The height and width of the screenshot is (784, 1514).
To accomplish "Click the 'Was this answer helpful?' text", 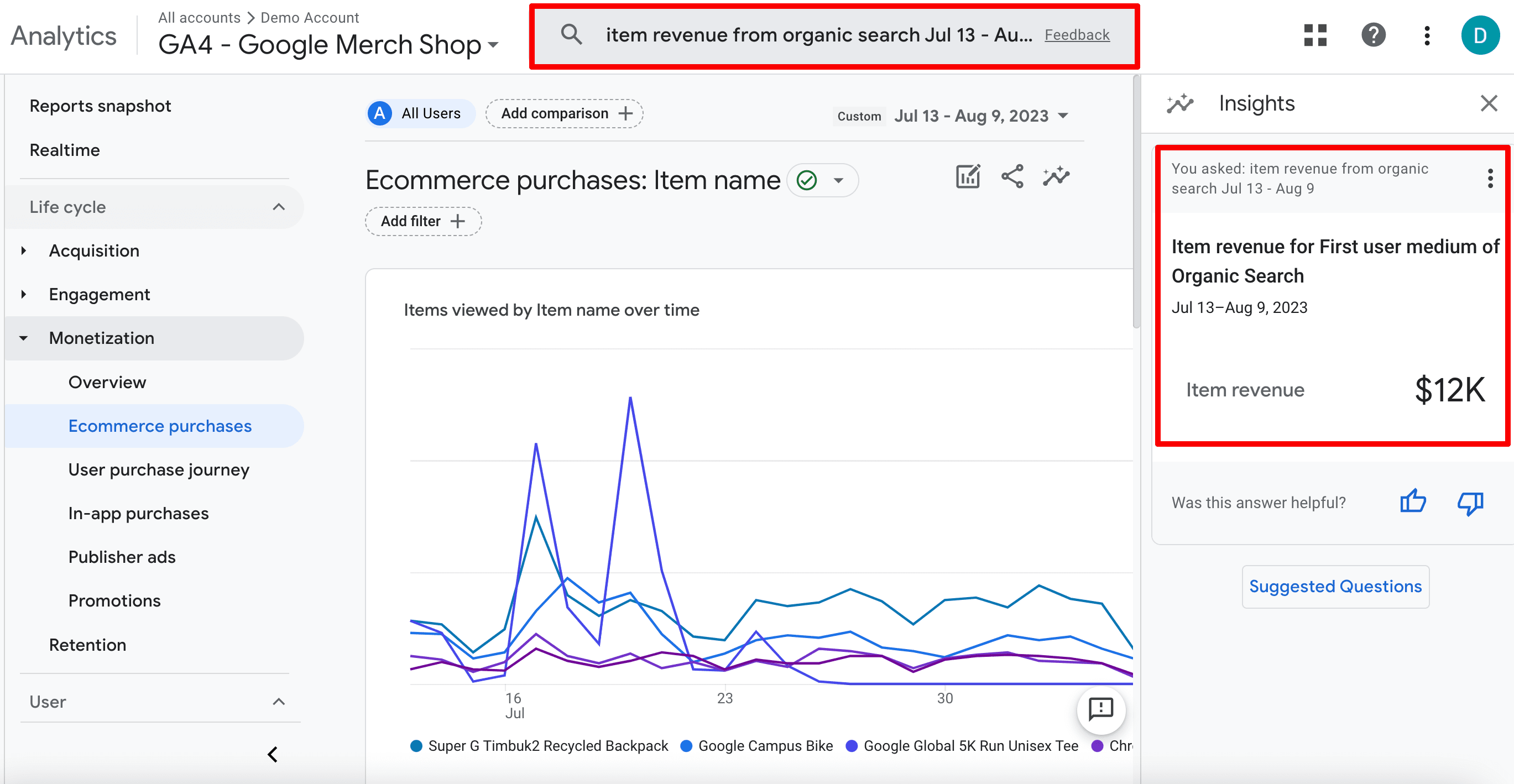I will coord(1259,503).
